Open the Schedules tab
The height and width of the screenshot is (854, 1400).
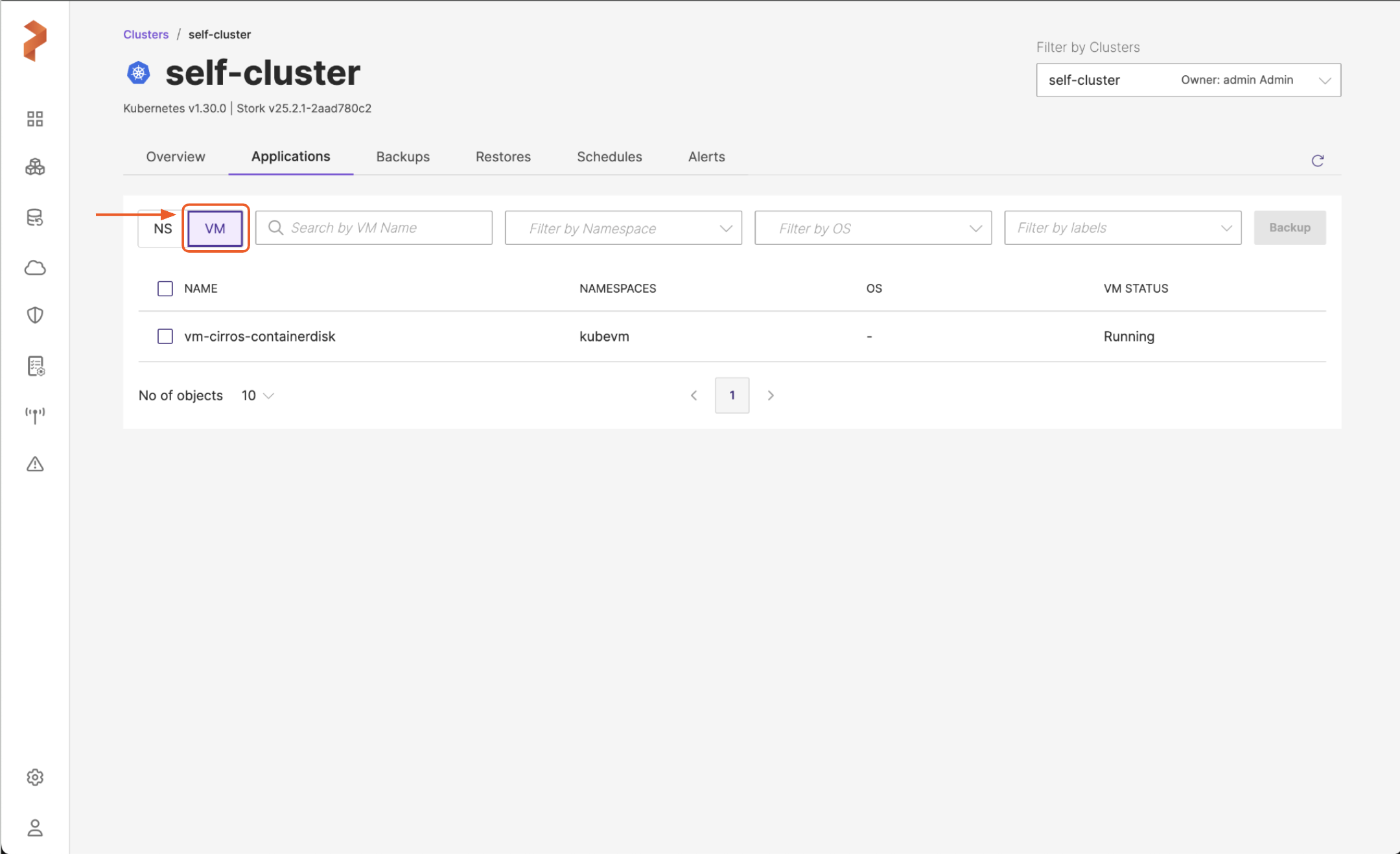[609, 157]
